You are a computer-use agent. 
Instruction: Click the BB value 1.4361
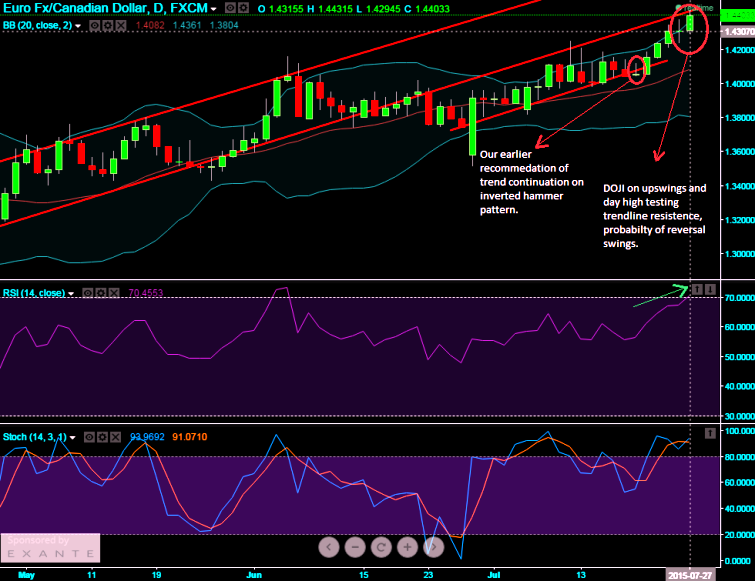coord(187,26)
